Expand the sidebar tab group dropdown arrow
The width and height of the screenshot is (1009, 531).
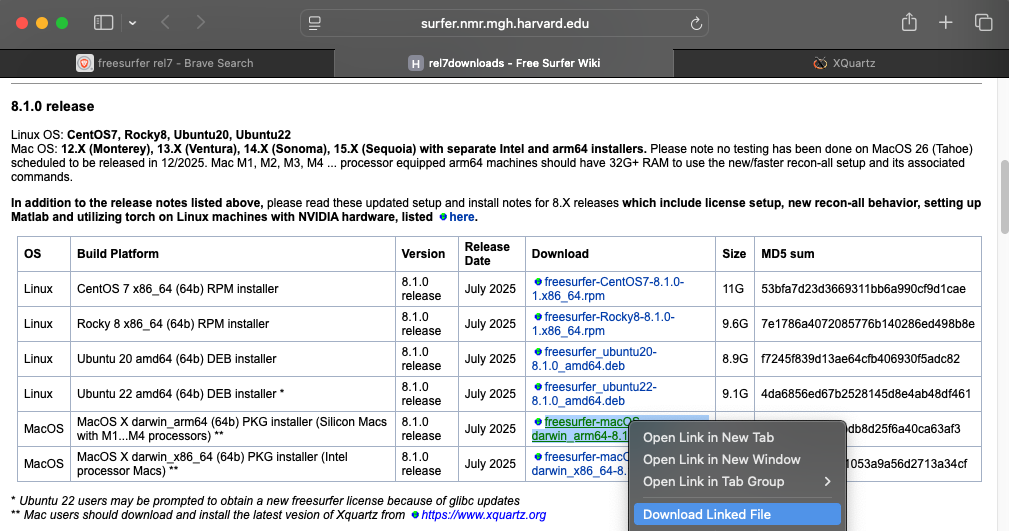click(x=132, y=22)
